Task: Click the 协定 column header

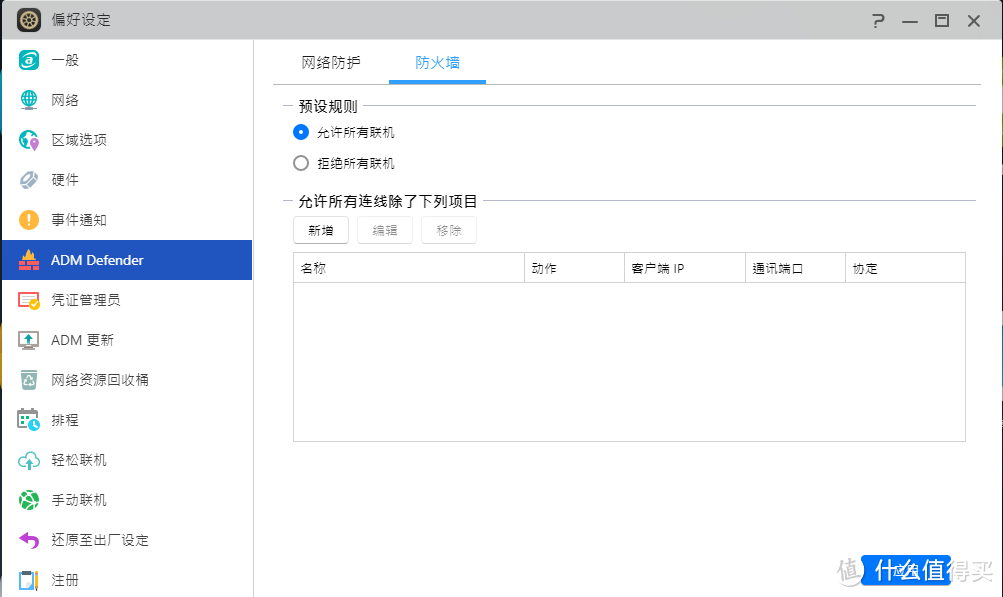Action: [905, 268]
